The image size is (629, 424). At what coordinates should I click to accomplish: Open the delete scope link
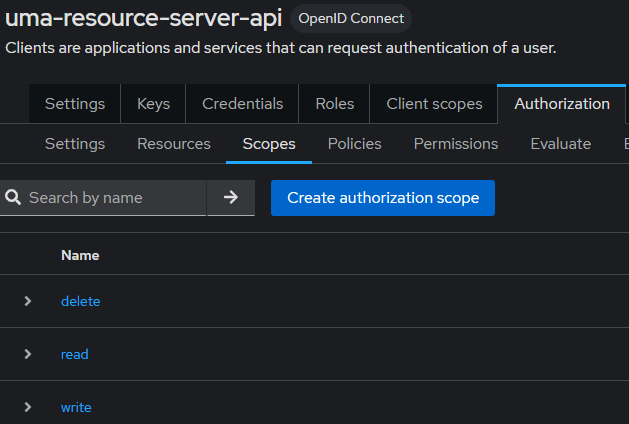click(x=80, y=301)
